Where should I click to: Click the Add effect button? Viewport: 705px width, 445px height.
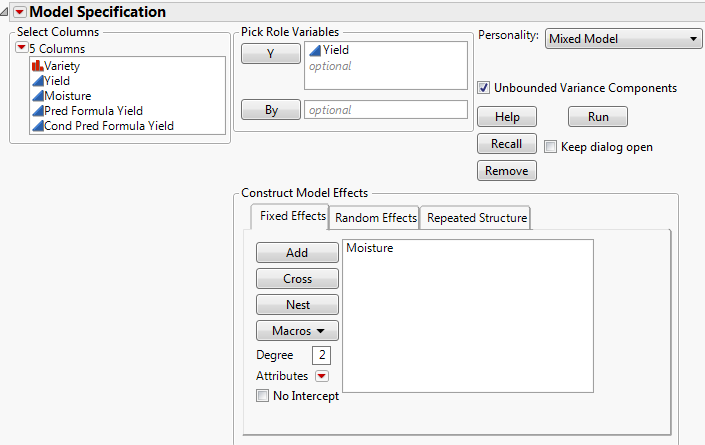[297, 253]
